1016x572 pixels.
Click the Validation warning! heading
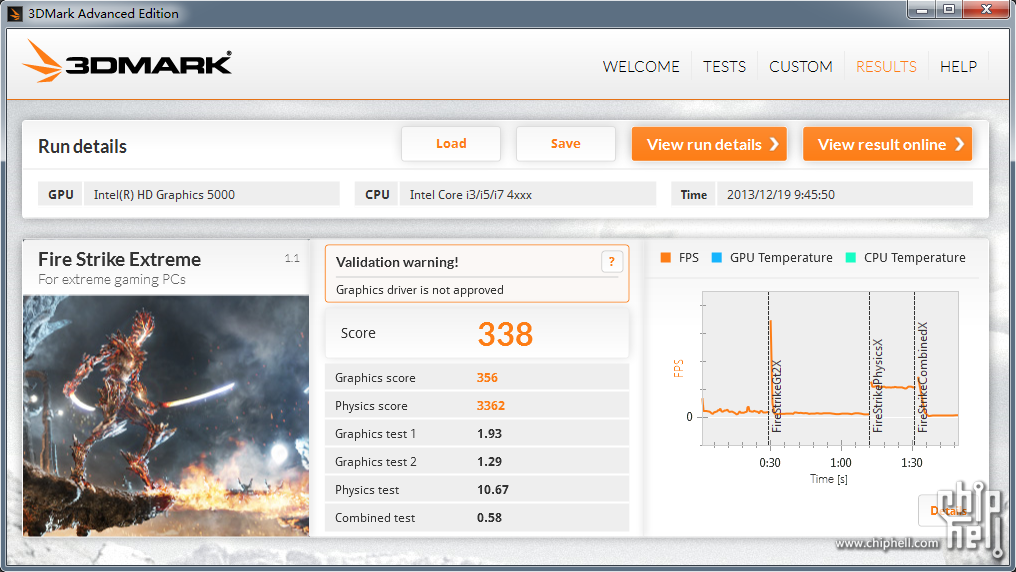pyautogui.click(x=397, y=262)
